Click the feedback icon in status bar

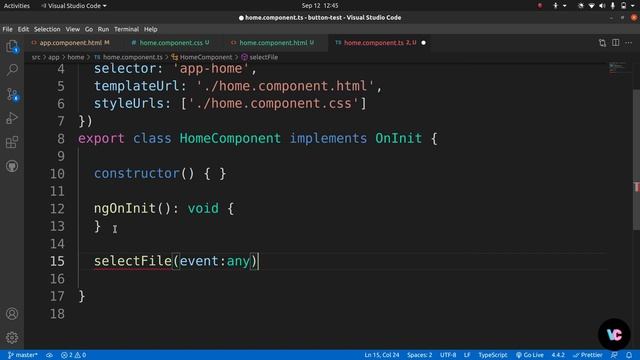point(614,355)
